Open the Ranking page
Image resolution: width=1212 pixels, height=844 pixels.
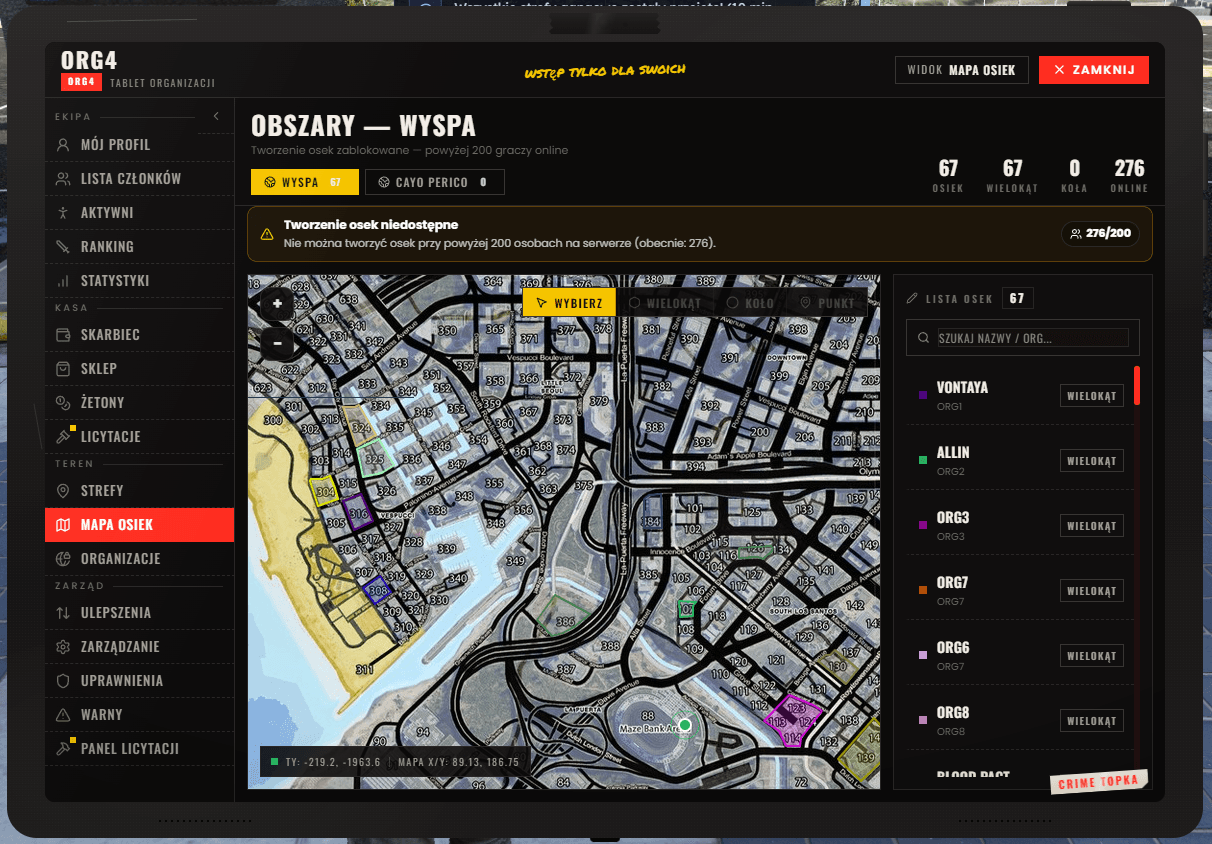(139, 247)
